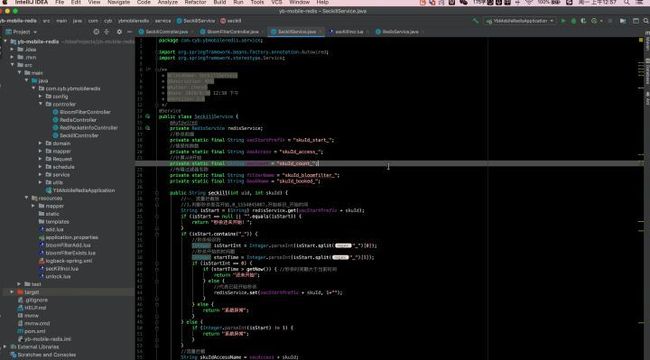Screen dimensions: 650x360
Task: Expand the domain package
Action: (41, 144)
